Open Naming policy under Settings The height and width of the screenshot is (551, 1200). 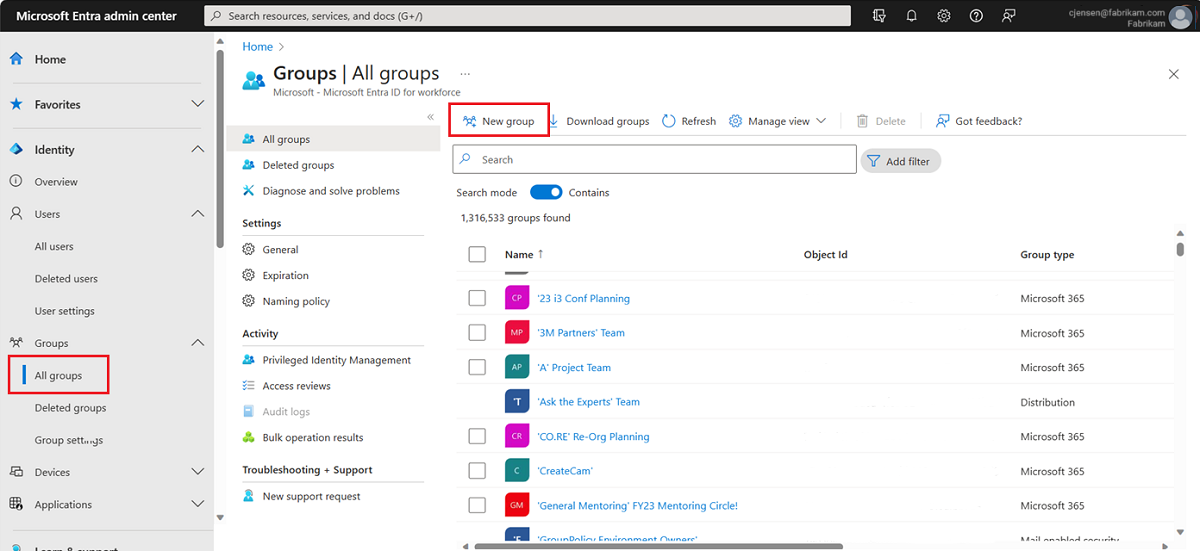coord(296,301)
